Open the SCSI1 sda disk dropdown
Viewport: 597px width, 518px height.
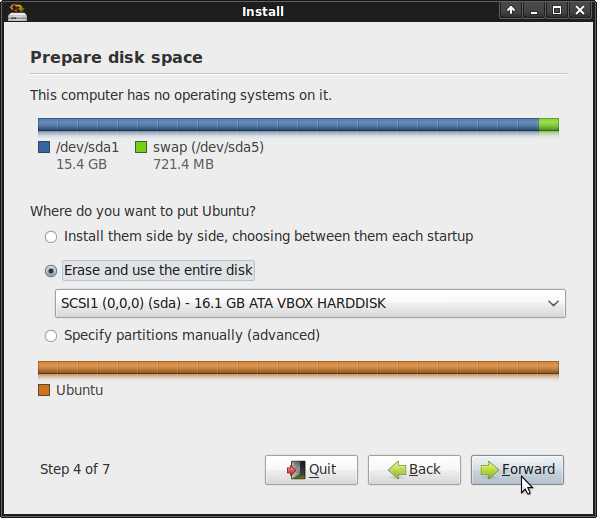(x=310, y=303)
